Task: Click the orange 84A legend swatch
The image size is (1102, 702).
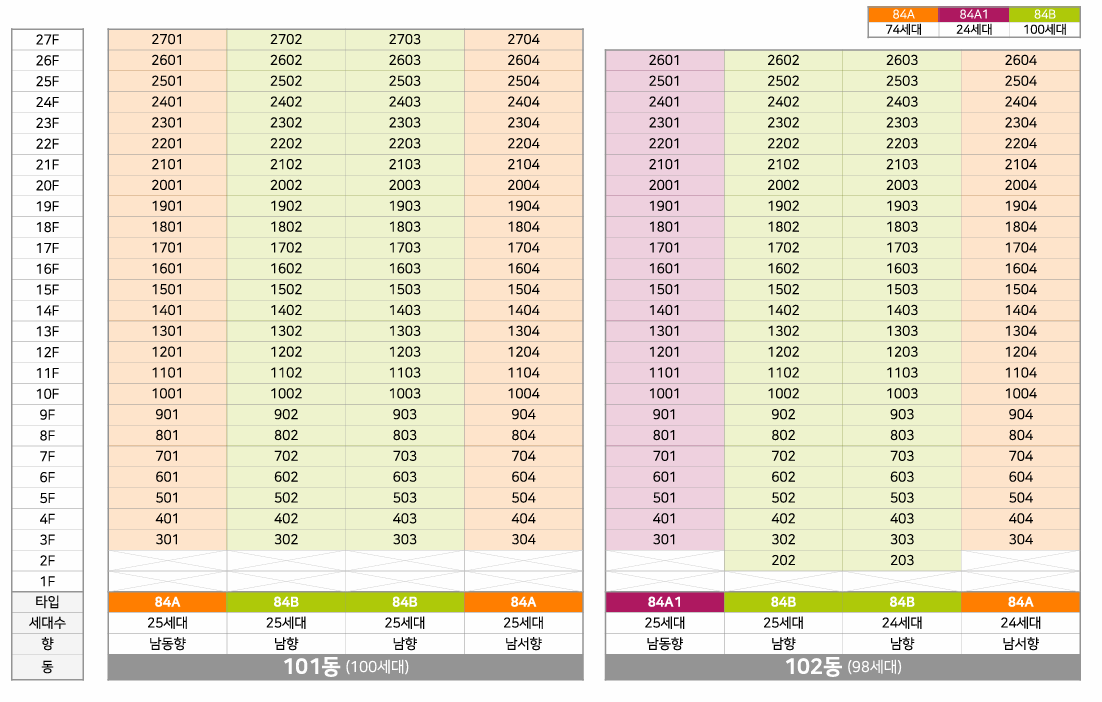Action: pyautogui.click(x=903, y=14)
